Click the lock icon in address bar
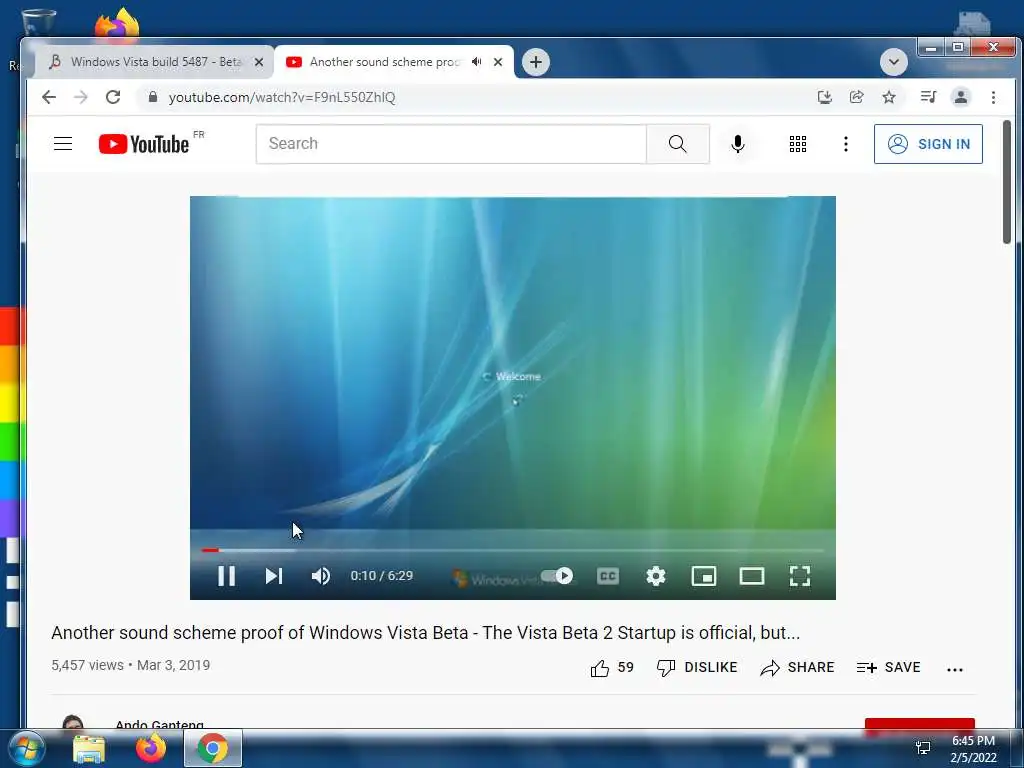This screenshot has height=768, width=1024. coord(153,97)
